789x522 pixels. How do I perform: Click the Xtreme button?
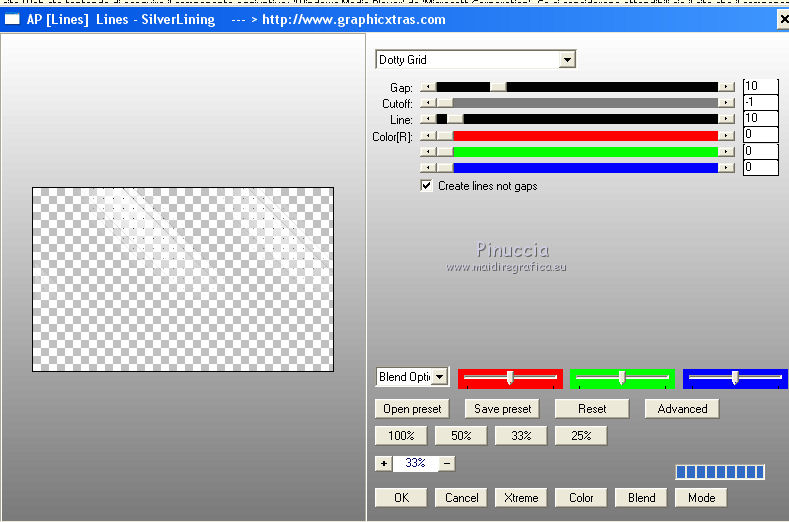pyautogui.click(x=521, y=497)
